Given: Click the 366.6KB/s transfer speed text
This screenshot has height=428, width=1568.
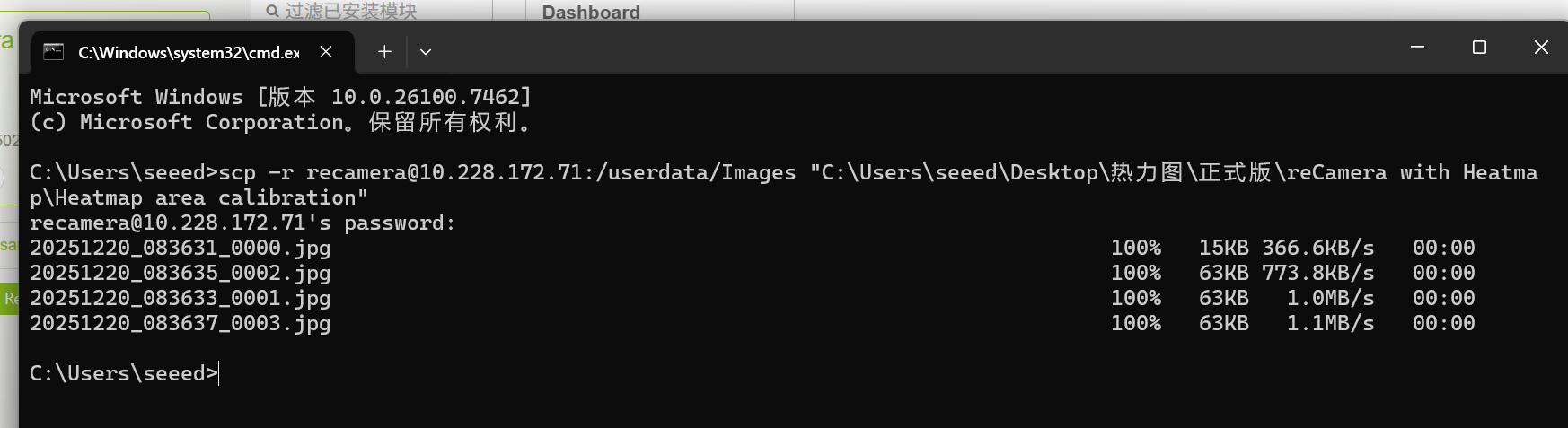Looking at the screenshot, I should tap(1317, 248).
